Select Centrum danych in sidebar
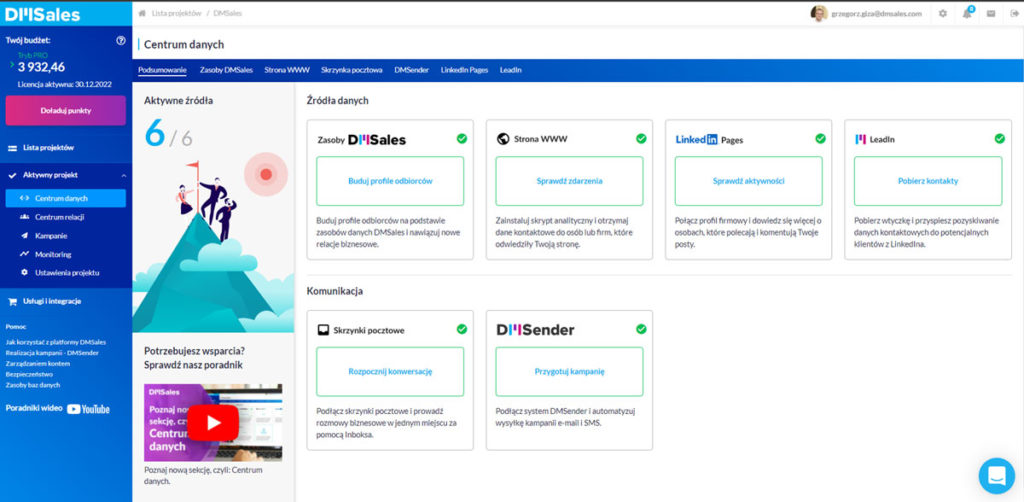 point(65,198)
